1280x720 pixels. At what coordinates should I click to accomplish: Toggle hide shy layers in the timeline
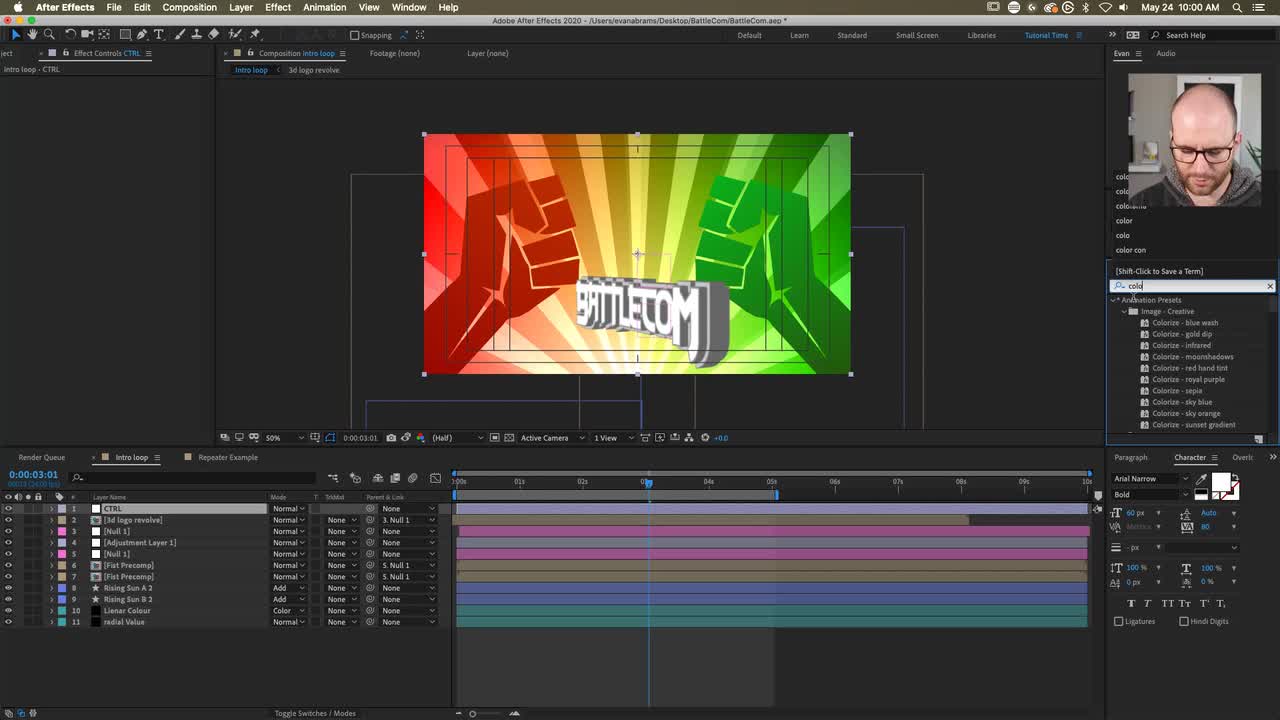click(377, 478)
